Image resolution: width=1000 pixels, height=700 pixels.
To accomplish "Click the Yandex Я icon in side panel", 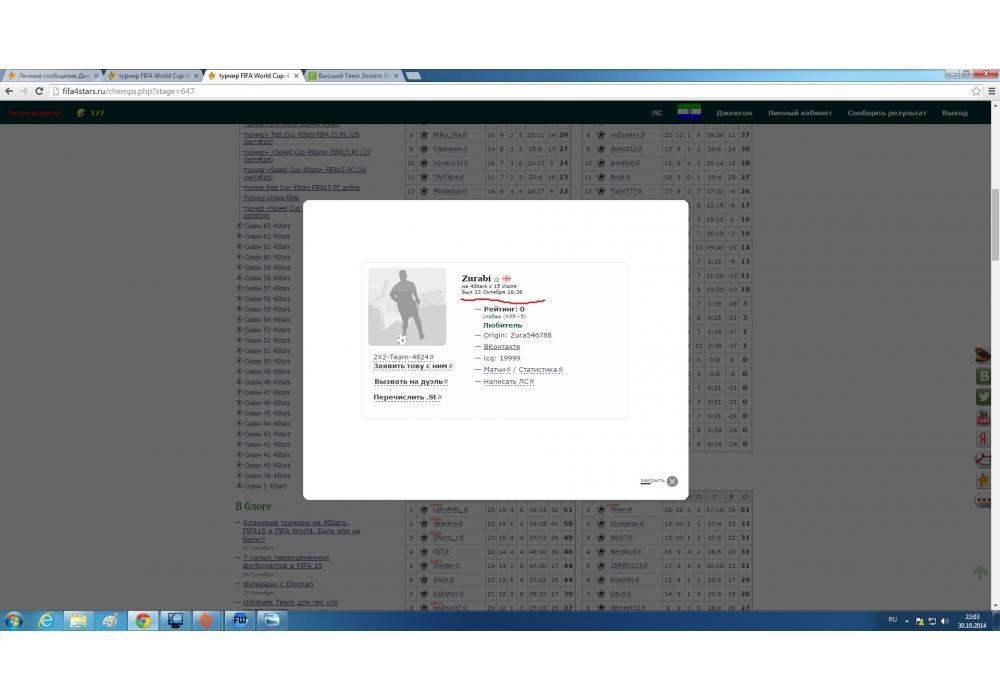I will [983, 439].
